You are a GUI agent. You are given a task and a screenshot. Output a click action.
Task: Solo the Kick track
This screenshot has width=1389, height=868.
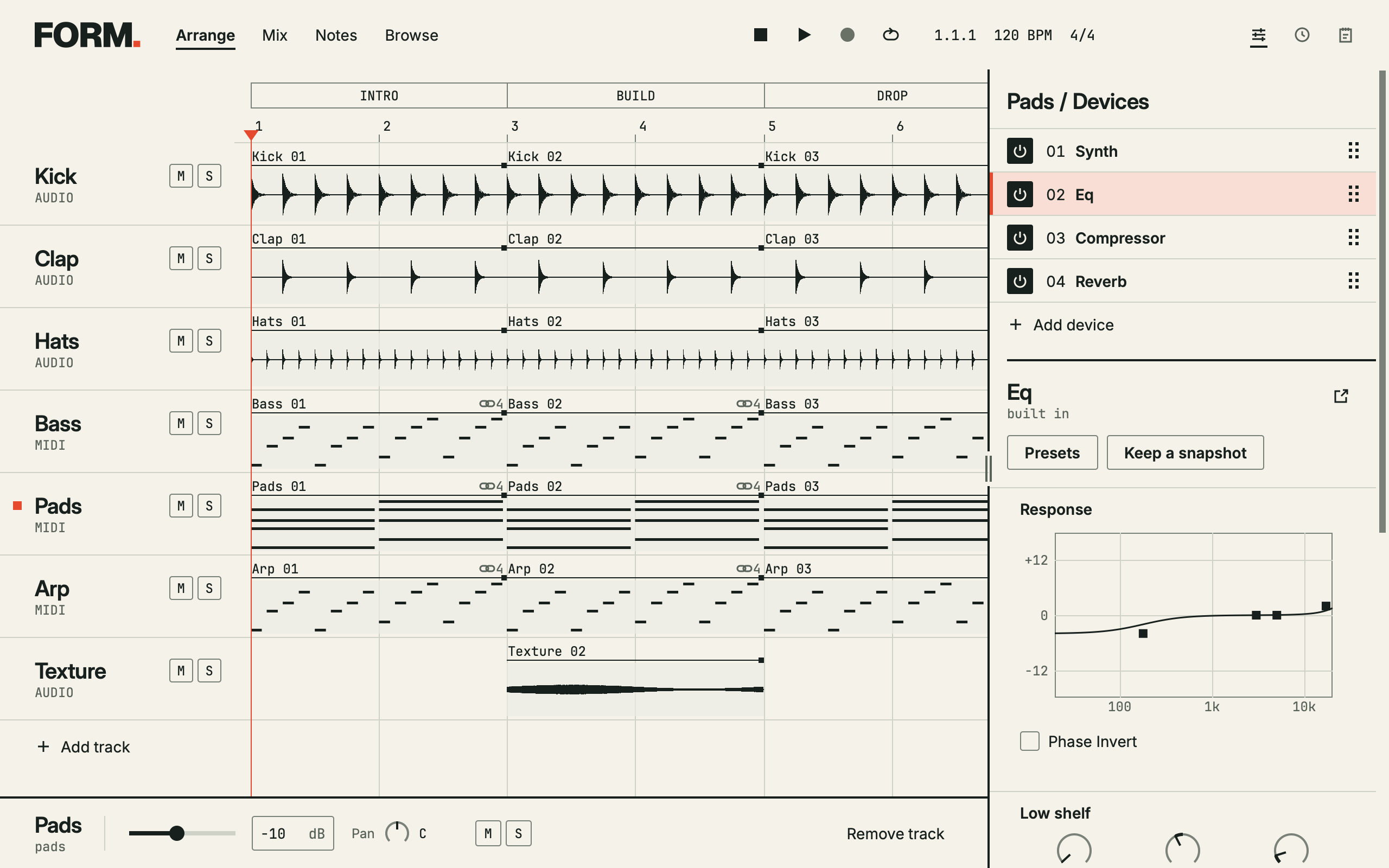pos(209,176)
